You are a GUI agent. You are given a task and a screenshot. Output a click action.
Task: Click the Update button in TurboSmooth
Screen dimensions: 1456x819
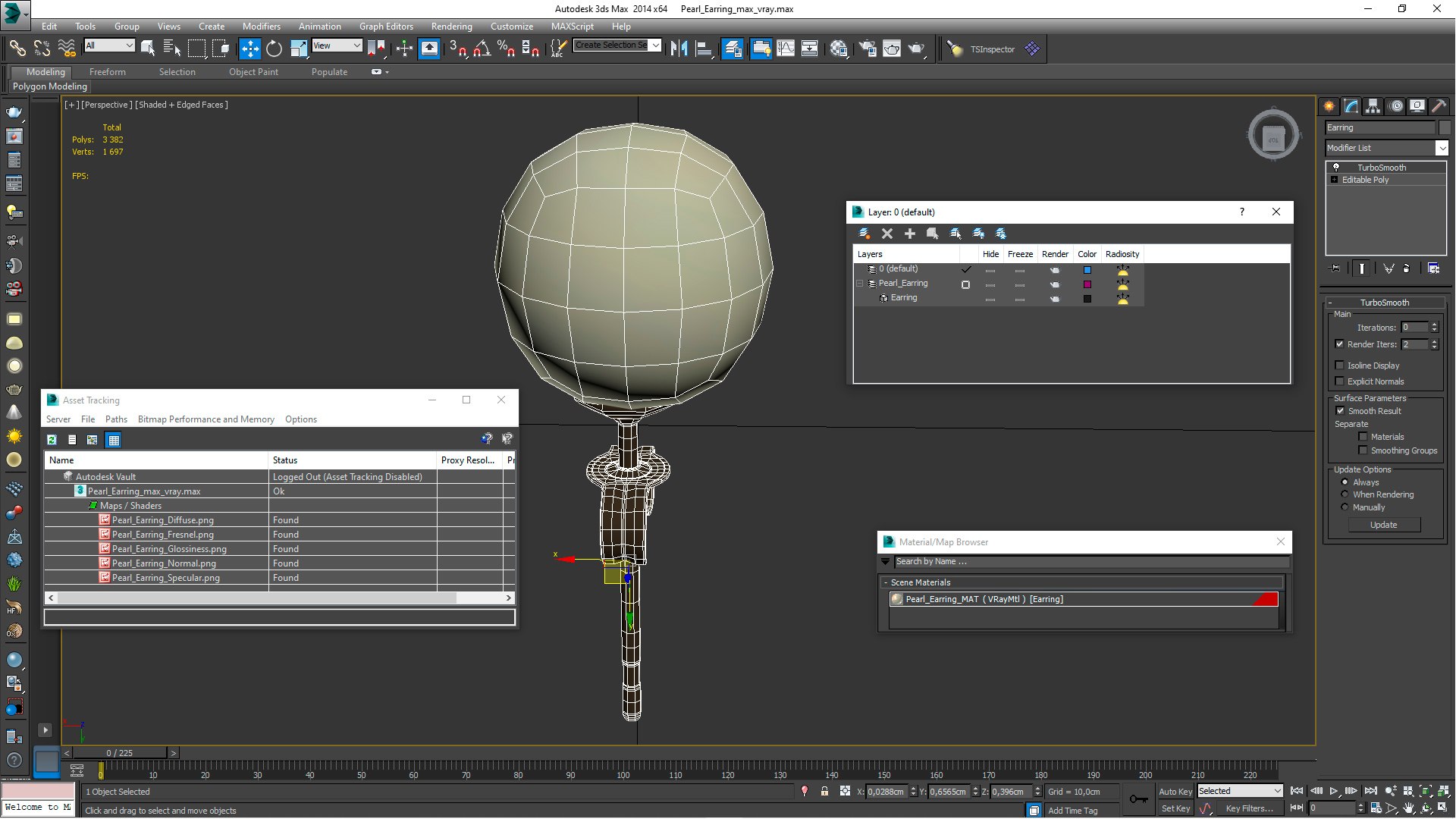pyautogui.click(x=1383, y=525)
